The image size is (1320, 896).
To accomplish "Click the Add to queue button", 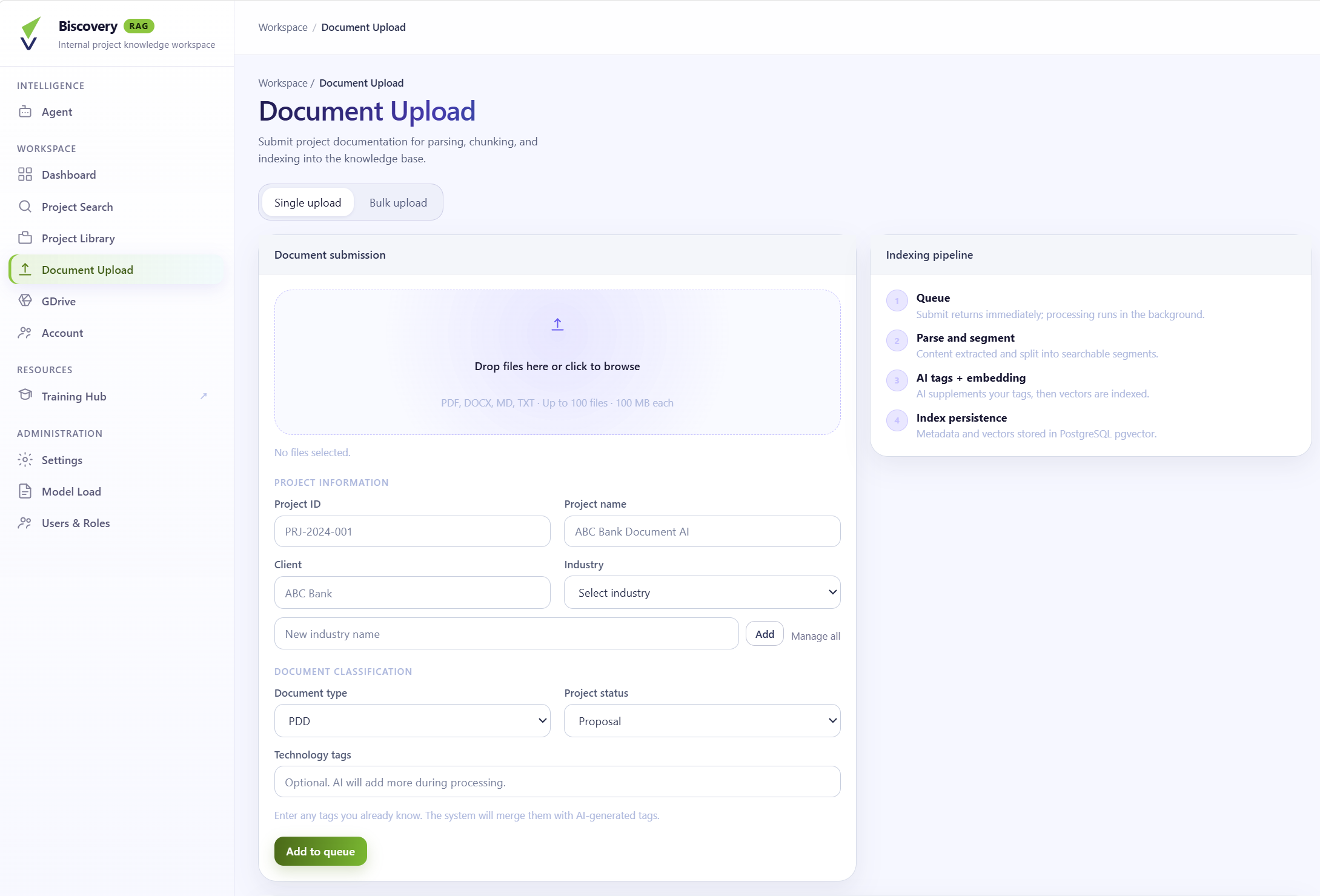I will click(x=320, y=851).
